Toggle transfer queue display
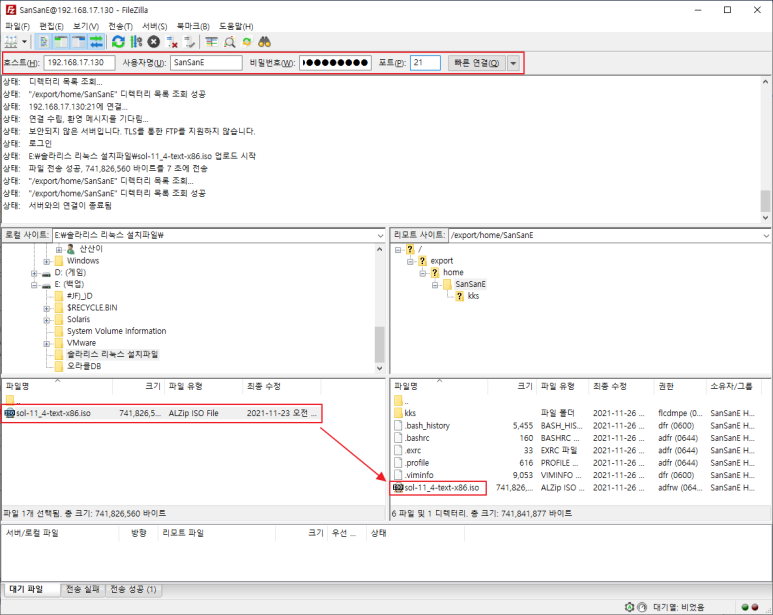The image size is (773, 615). (x=96, y=42)
